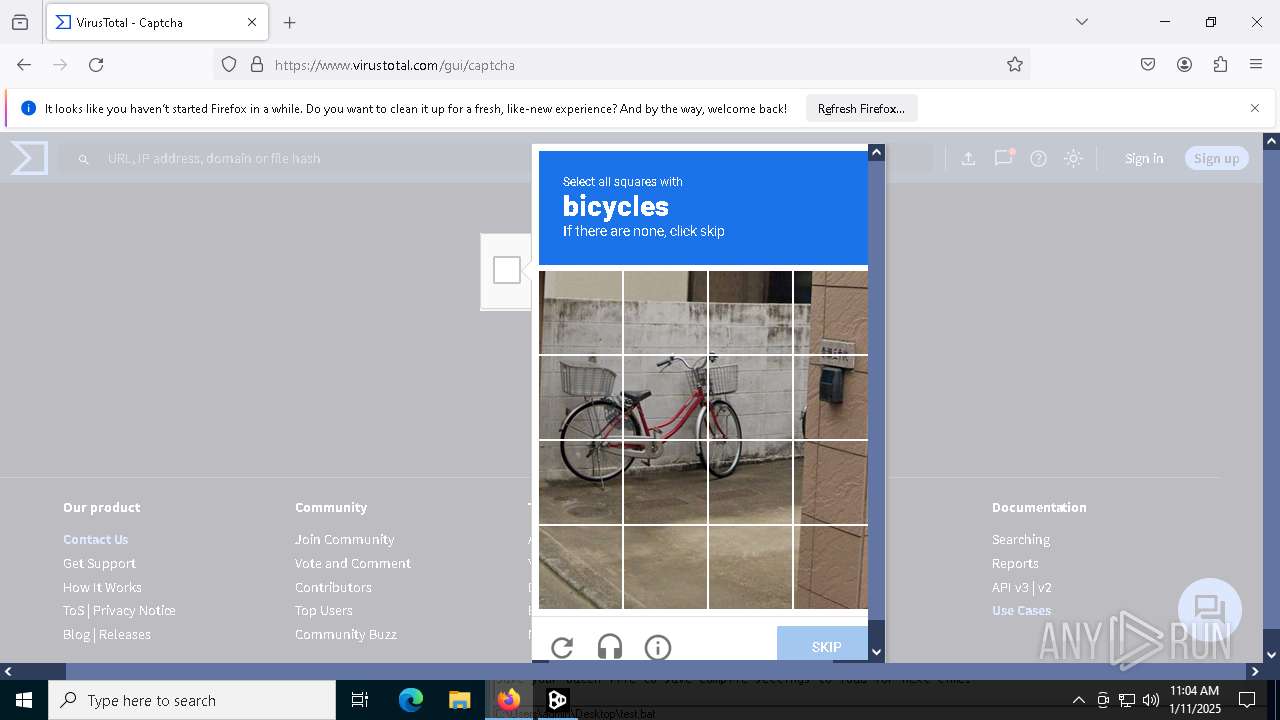Open captcha help info icon
This screenshot has height=720, width=1280.
(x=658, y=648)
